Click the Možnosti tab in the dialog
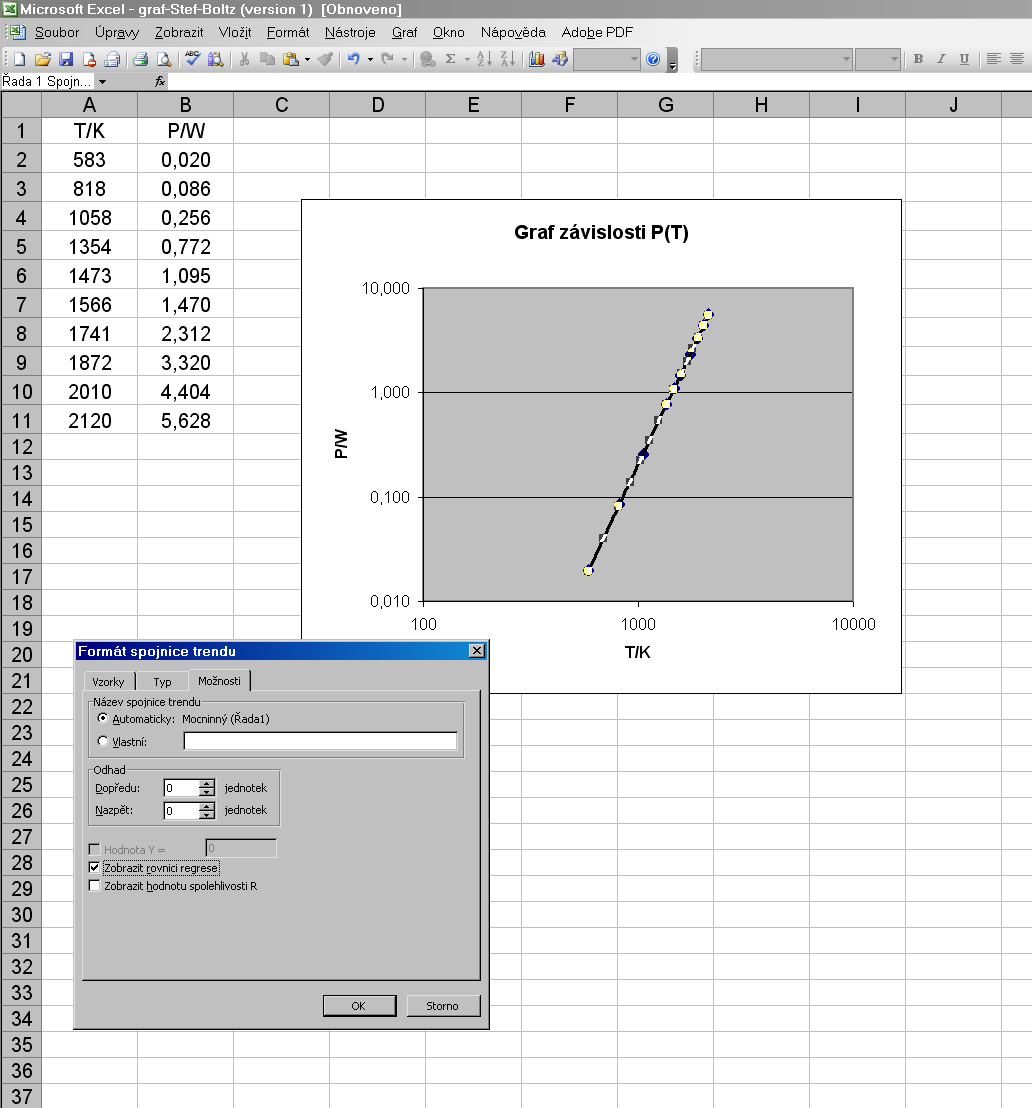The height and width of the screenshot is (1108, 1032). pos(219,680)
